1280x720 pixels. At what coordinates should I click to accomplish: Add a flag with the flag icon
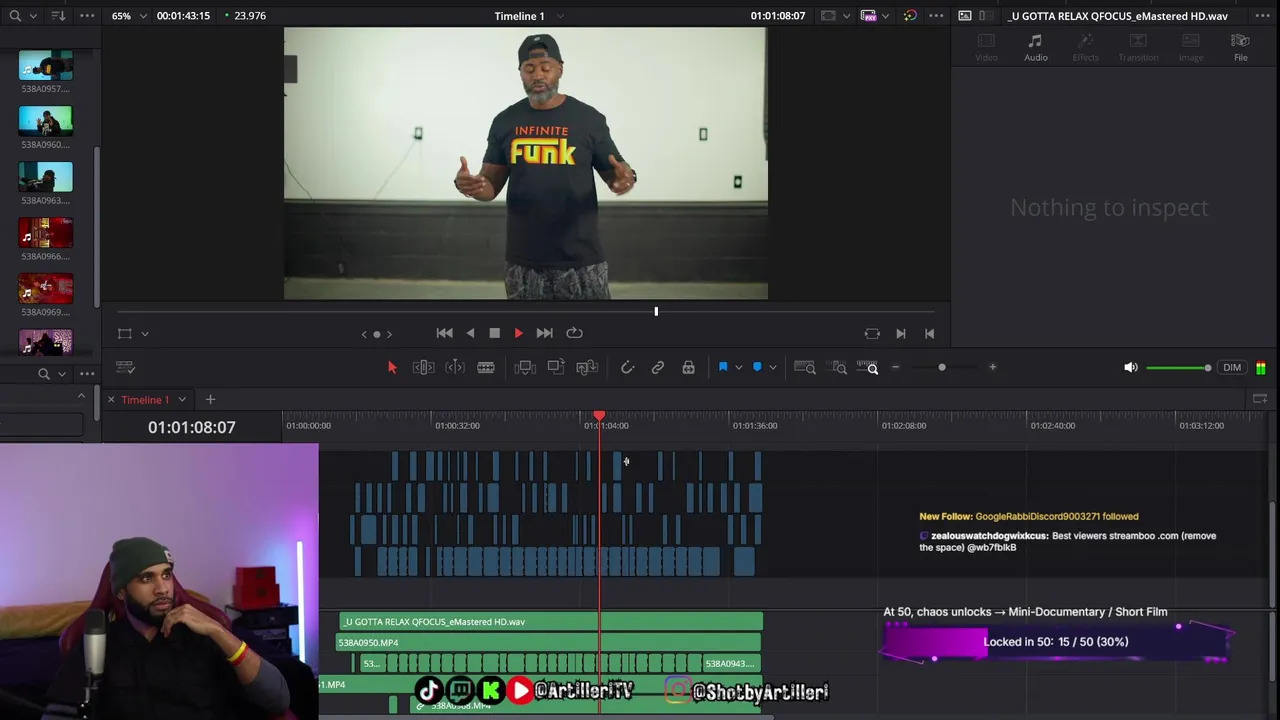[x=723, y=368]
